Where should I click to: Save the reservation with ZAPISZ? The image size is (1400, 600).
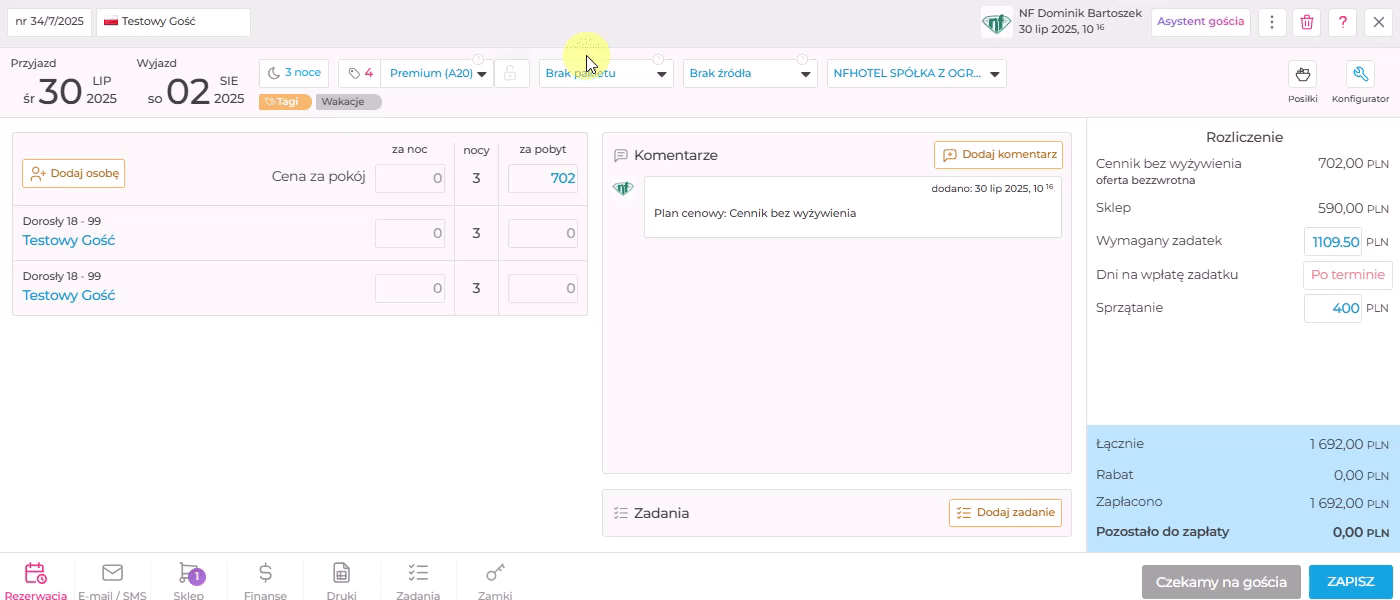tap(1350, 581)
